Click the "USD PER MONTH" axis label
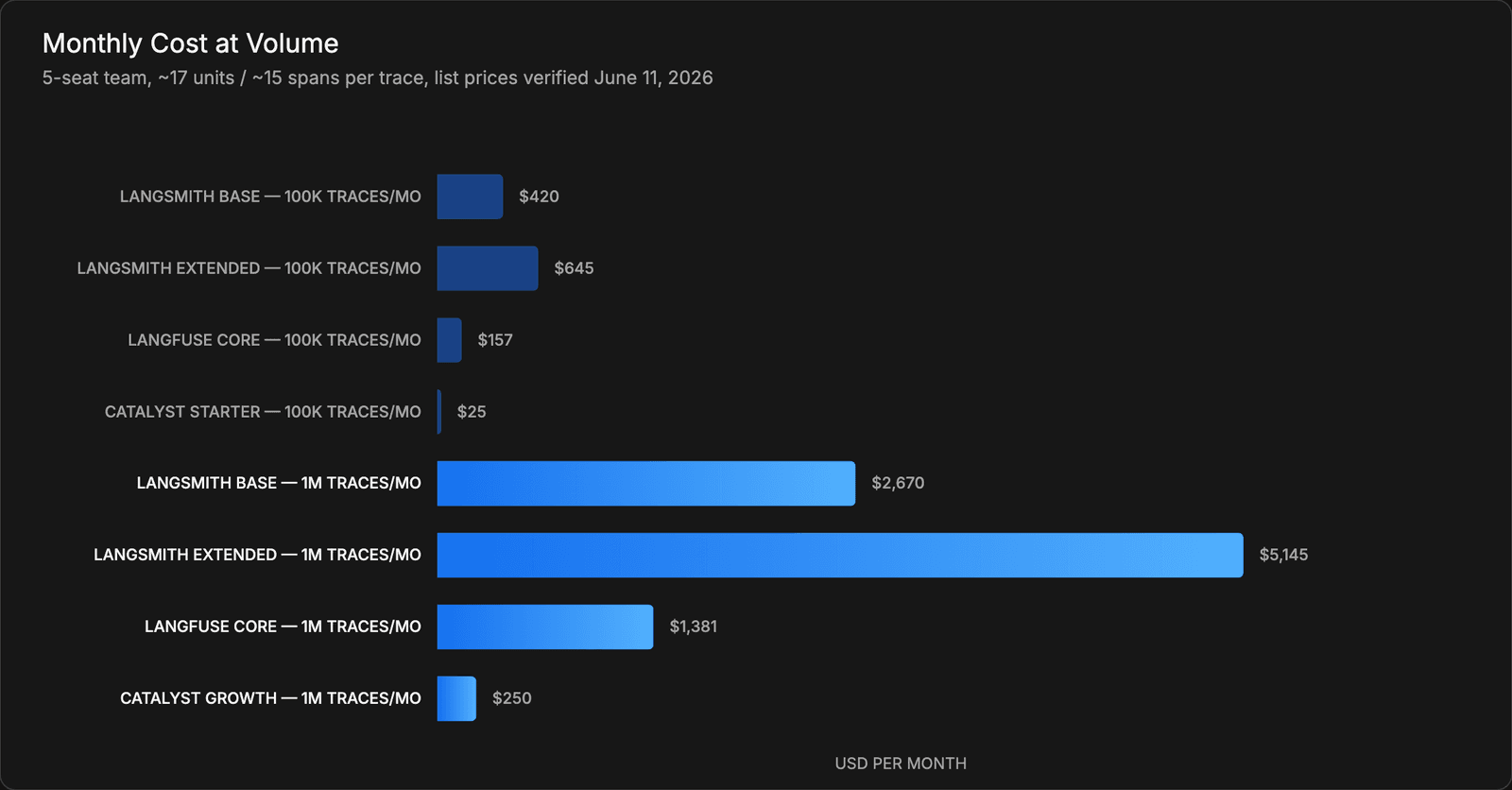Viewport: 1512px width, 790px height. (901, 764)
